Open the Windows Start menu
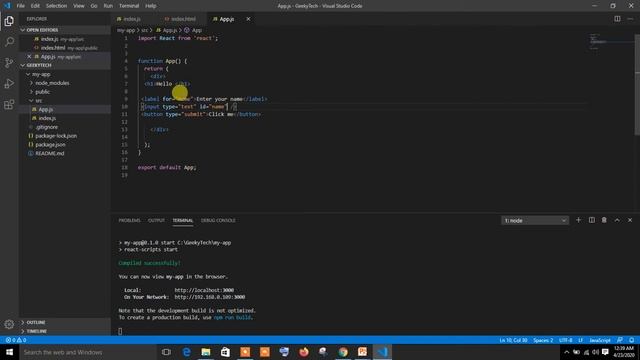The height and width of the screenshot is (360, 640). [9, 352]
